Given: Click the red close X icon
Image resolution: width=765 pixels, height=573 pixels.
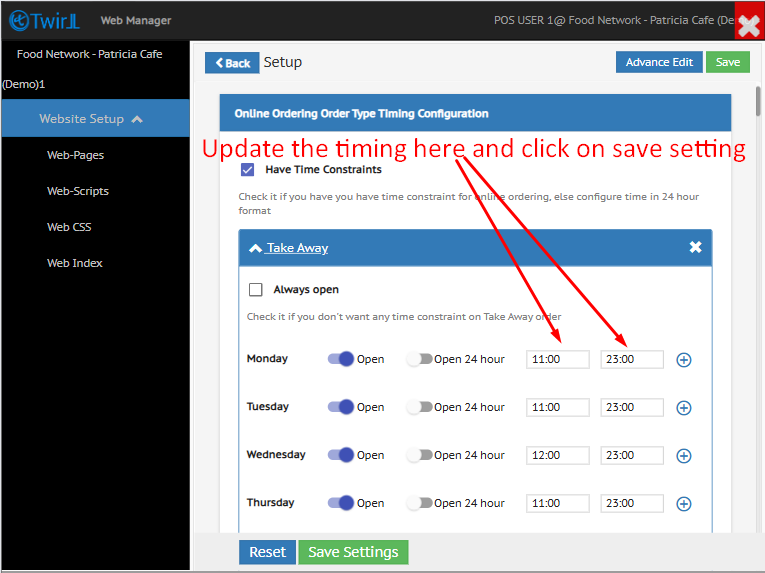Looking at the screenshot, I should coord(749,21).
